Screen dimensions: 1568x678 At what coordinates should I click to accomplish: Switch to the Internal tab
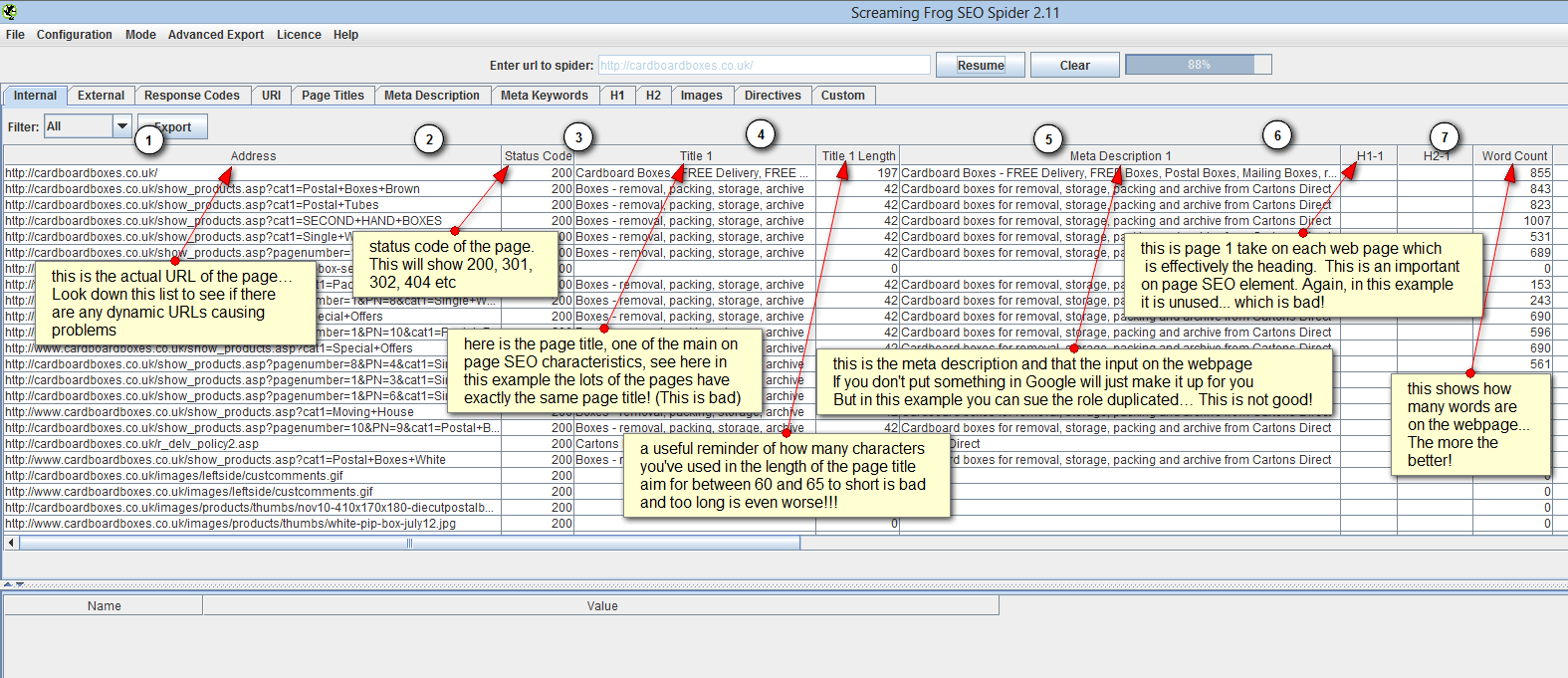click(35, 96)
